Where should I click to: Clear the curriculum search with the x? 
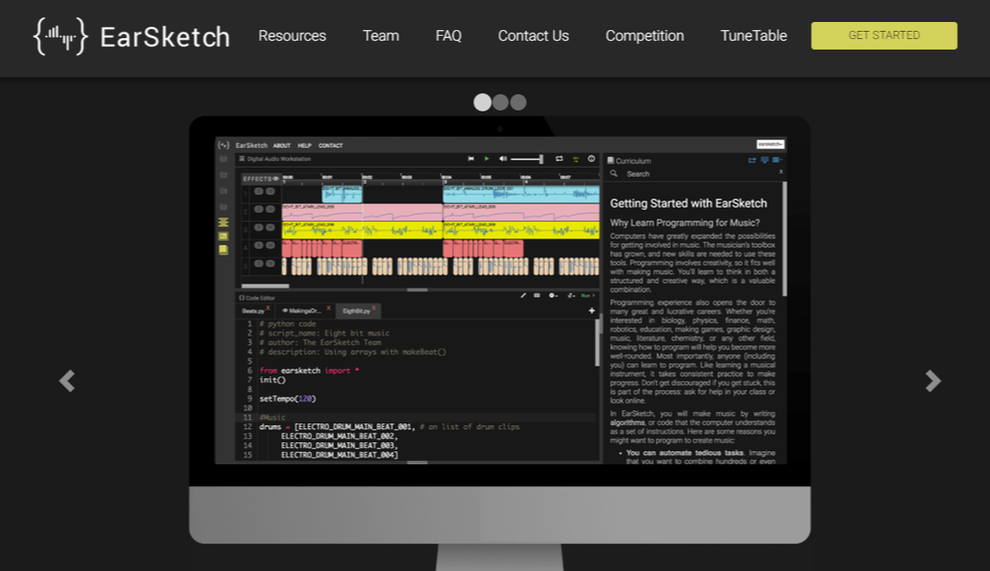(x=781, y=172)
